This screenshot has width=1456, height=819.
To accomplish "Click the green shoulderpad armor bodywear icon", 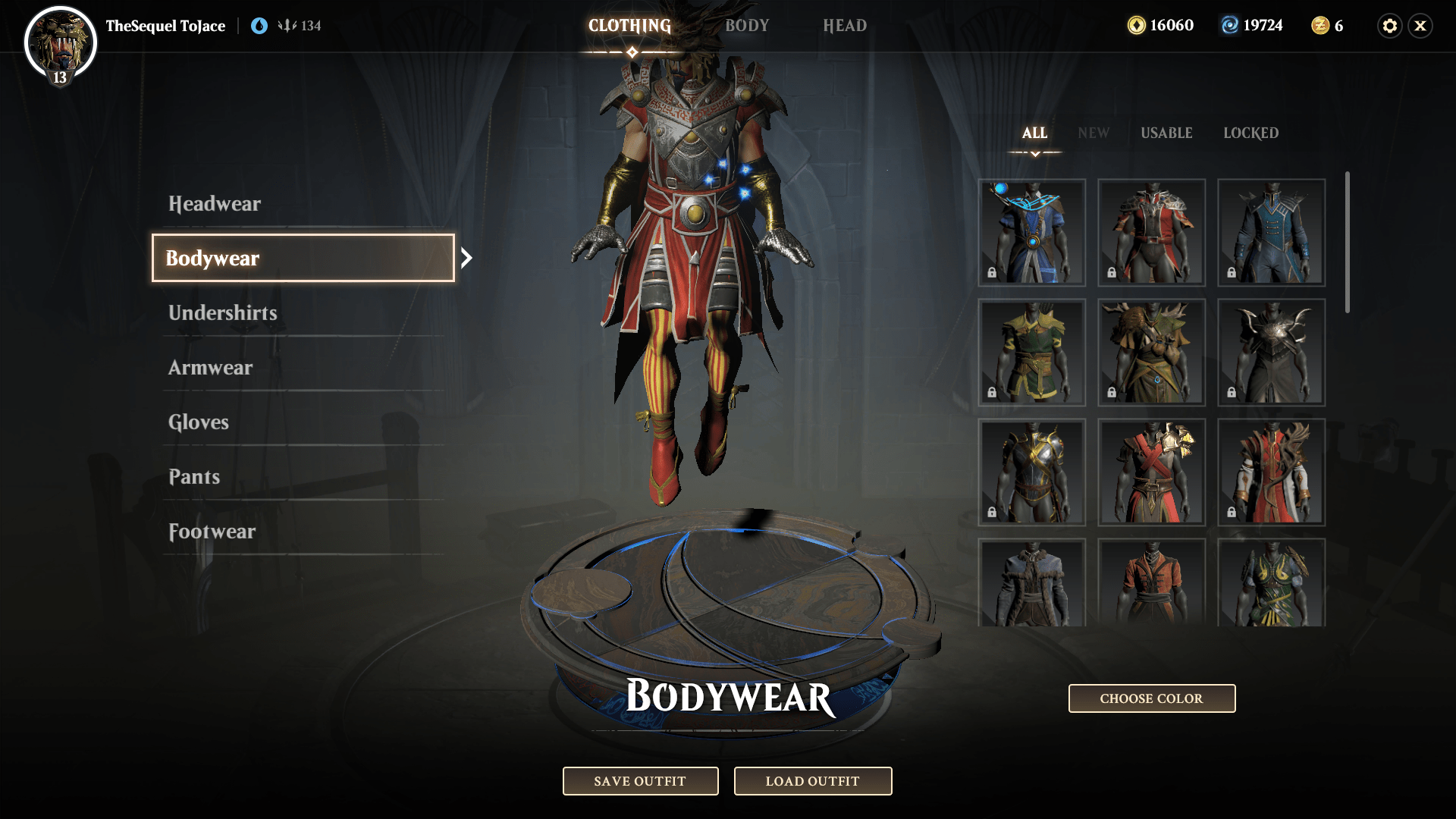I will click(1032, 351).
